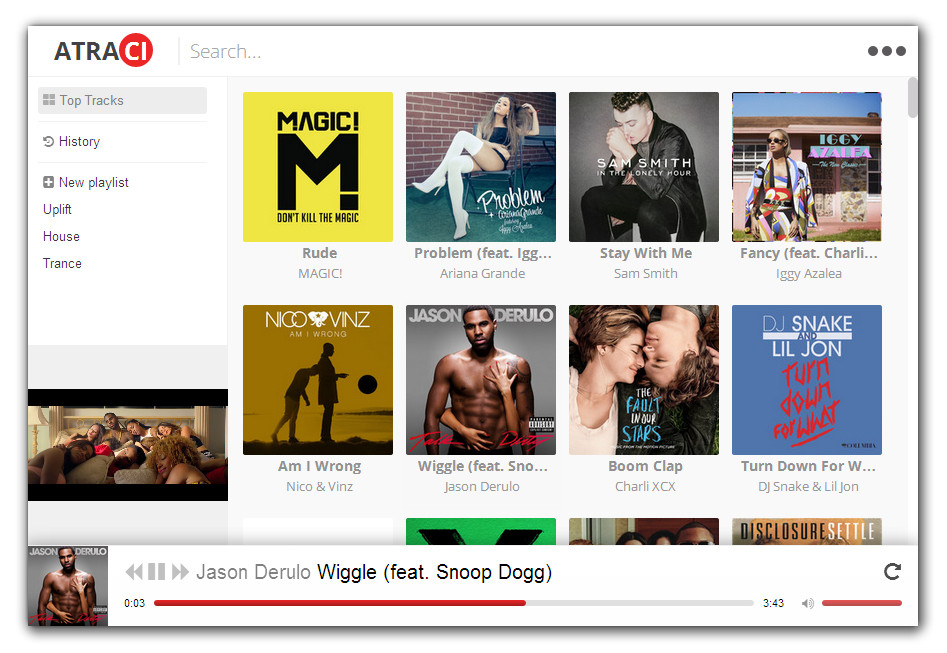Click 'Fancy (feat. Charli...' track title
The image size is (947, 653).
point(809,254)
